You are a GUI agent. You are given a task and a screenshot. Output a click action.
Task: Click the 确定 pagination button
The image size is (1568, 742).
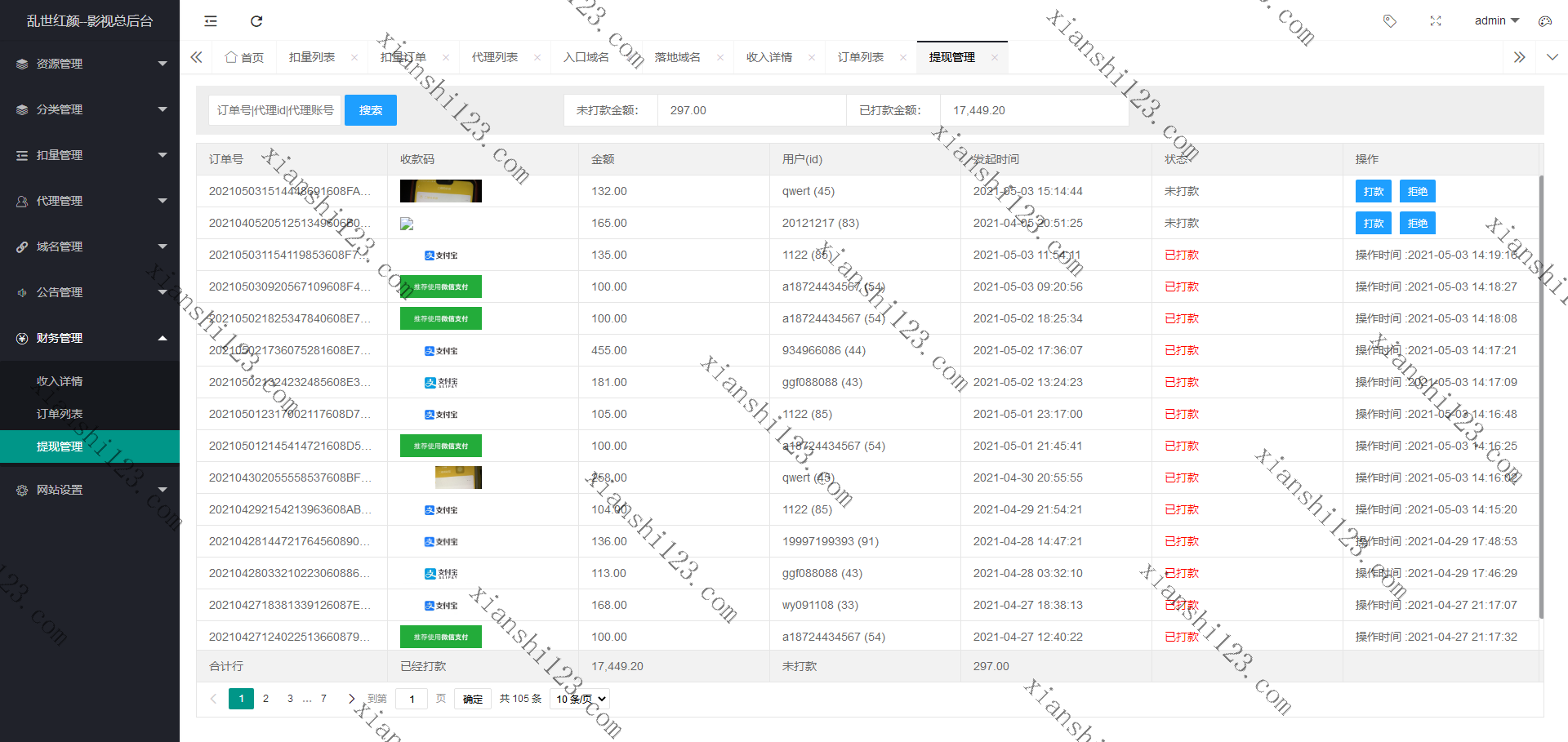pos(473,699)
